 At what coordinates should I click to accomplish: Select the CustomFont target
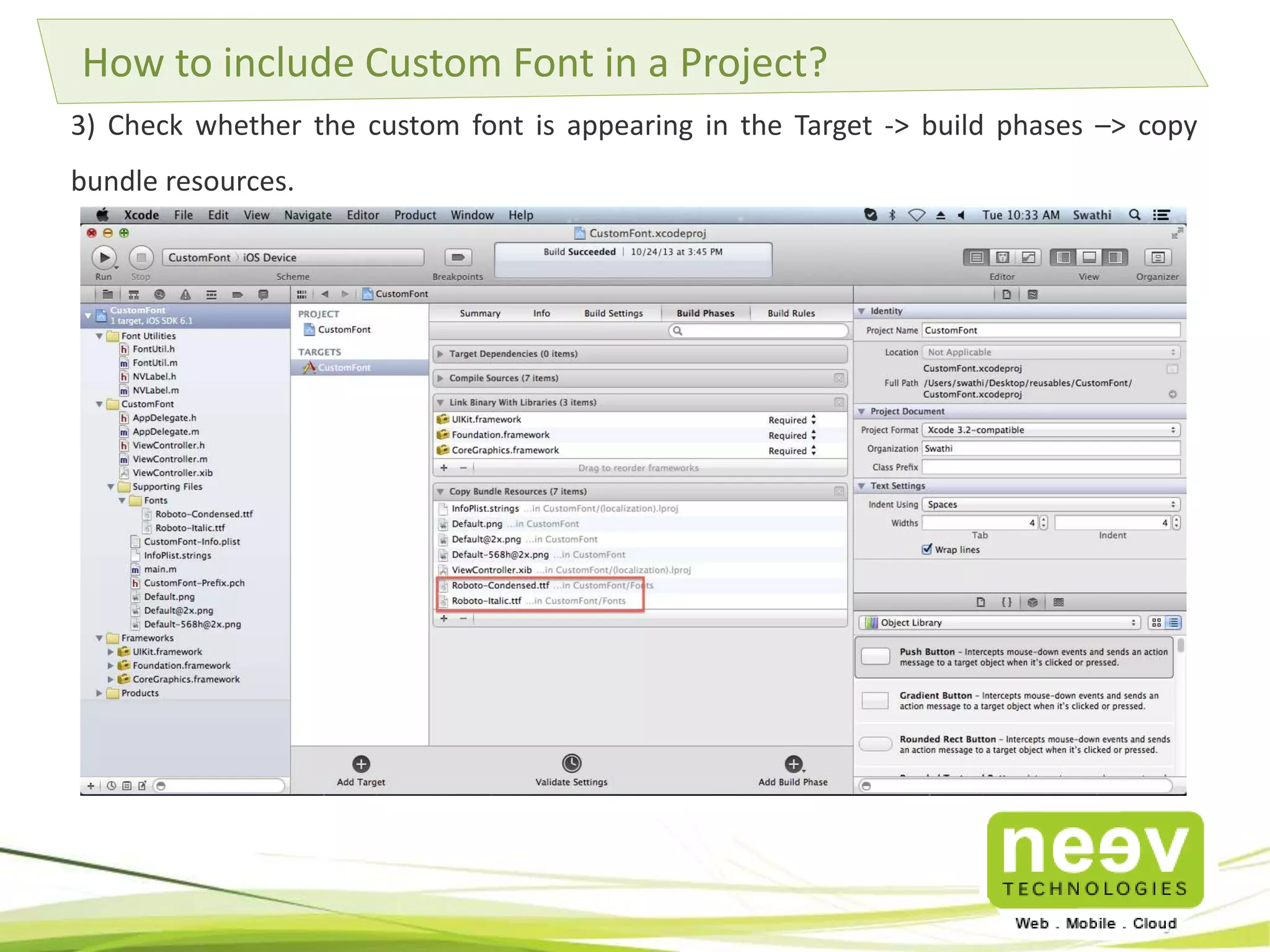[x=344, y=368]
